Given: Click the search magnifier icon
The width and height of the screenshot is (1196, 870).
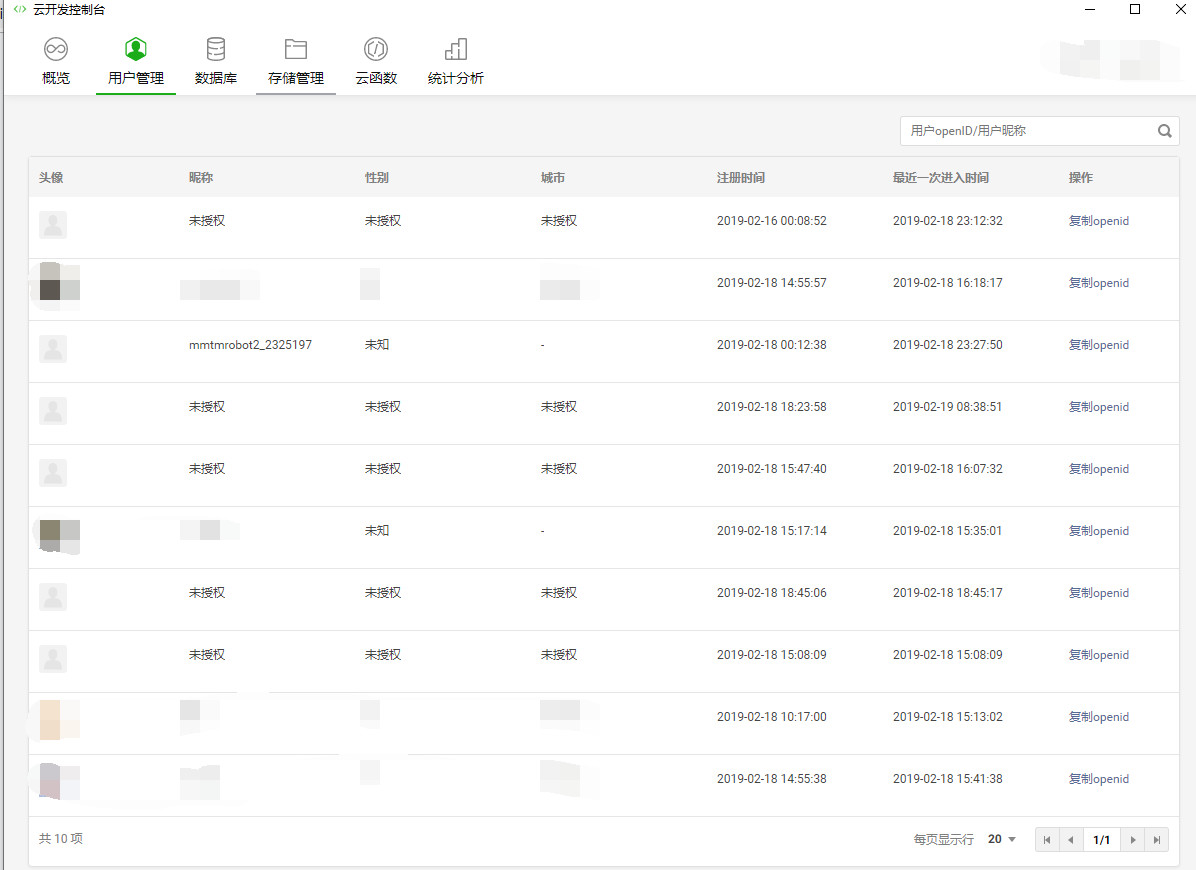Looking at the screenshot, I should coord(1165,131).
